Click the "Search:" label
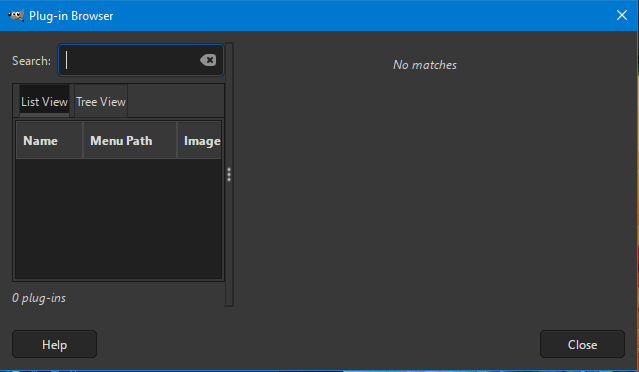This screenshot has height=372, width=639. [31, 61]
